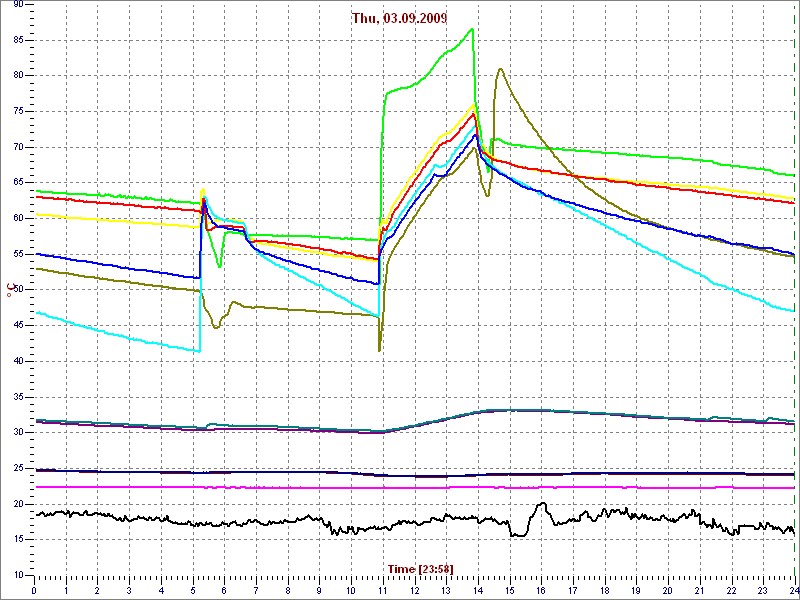Select the 55 label on the temperature axis

(18, 254)
